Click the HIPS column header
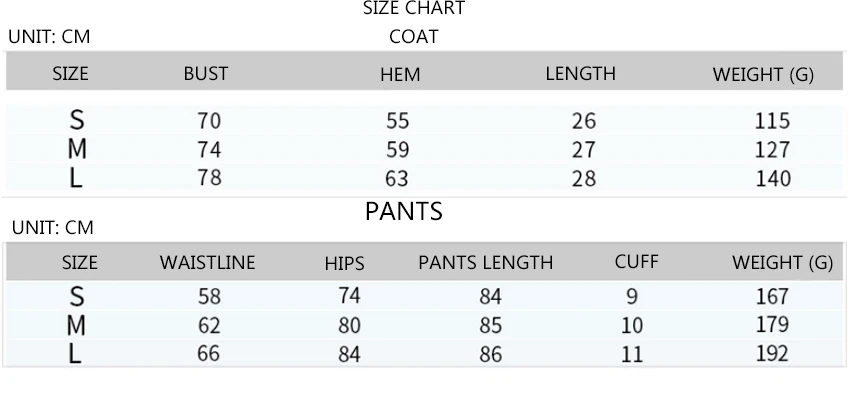Image resolution: width=850 pixels, height=404 pixels. pos(345,264)
